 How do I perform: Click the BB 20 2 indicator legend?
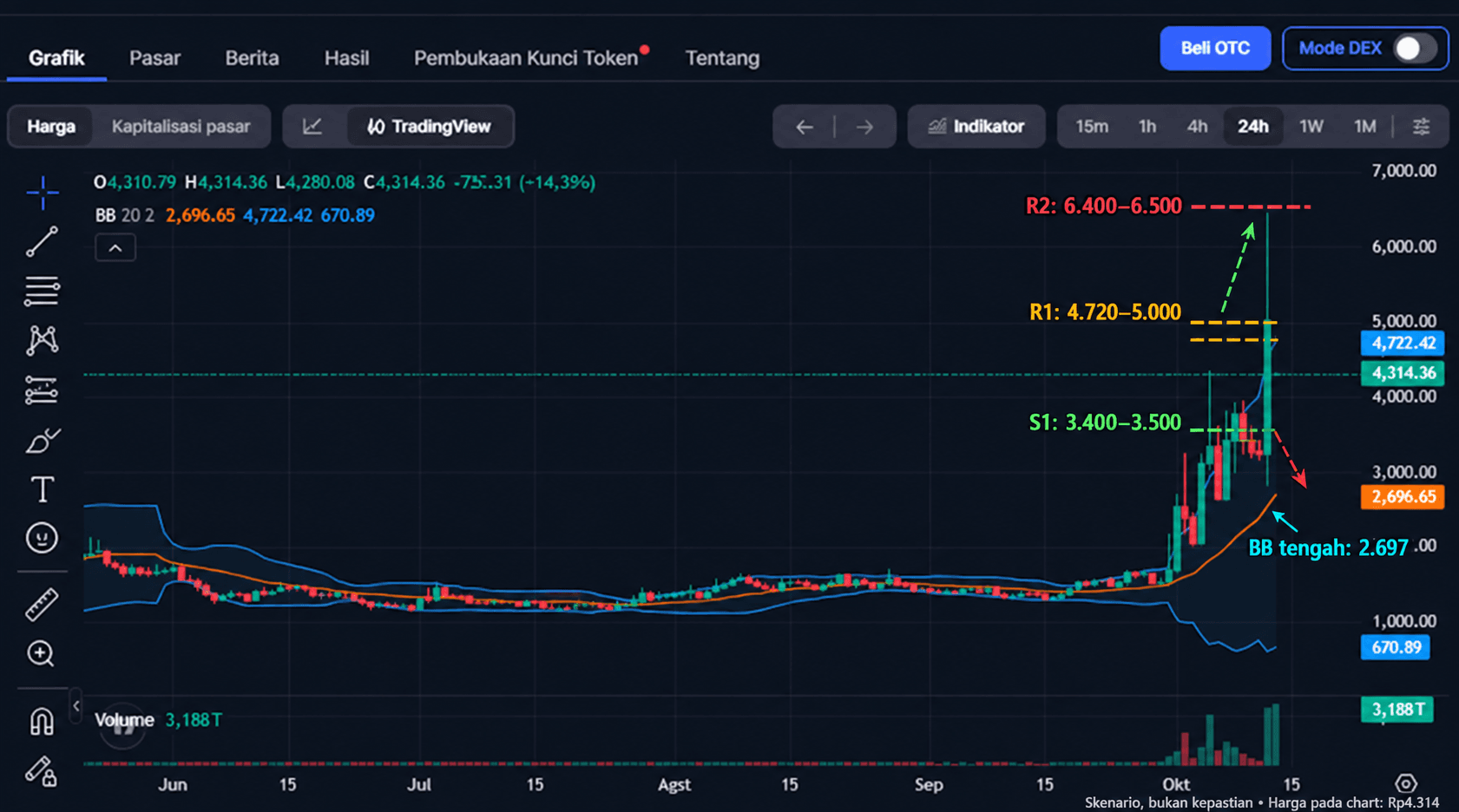point(124,215)
